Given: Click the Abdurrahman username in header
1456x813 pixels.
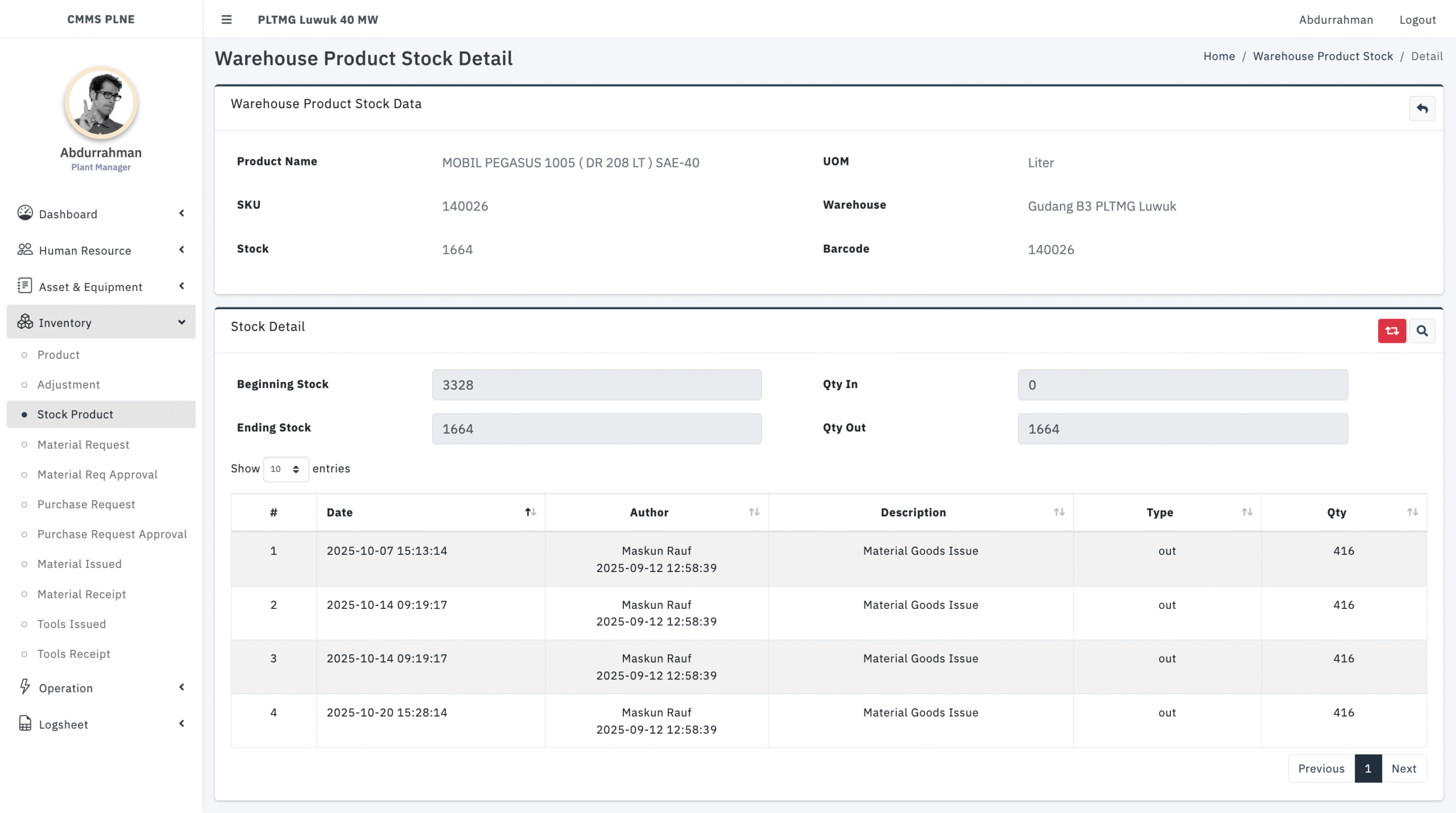Looking at the screenshot, I should click(1336, 20).
